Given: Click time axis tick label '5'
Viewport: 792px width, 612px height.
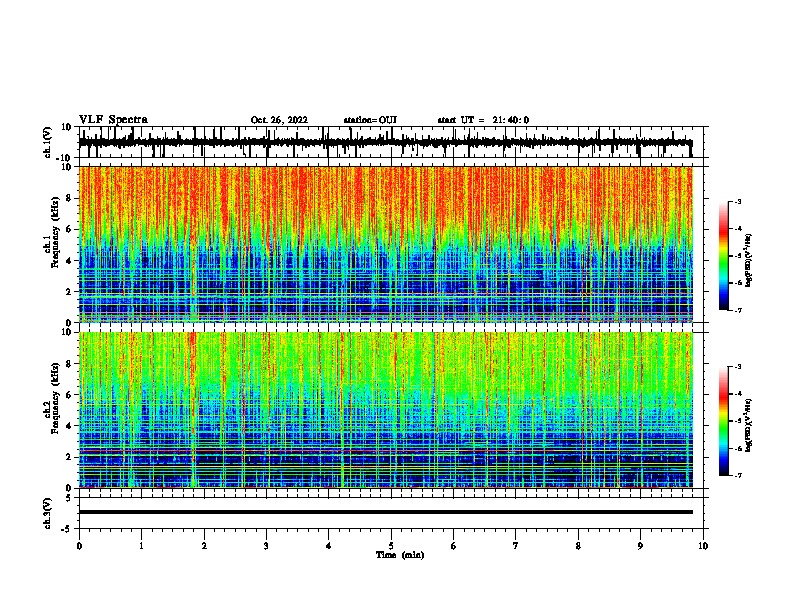Looking at the screenshot, I should point(391,546).
